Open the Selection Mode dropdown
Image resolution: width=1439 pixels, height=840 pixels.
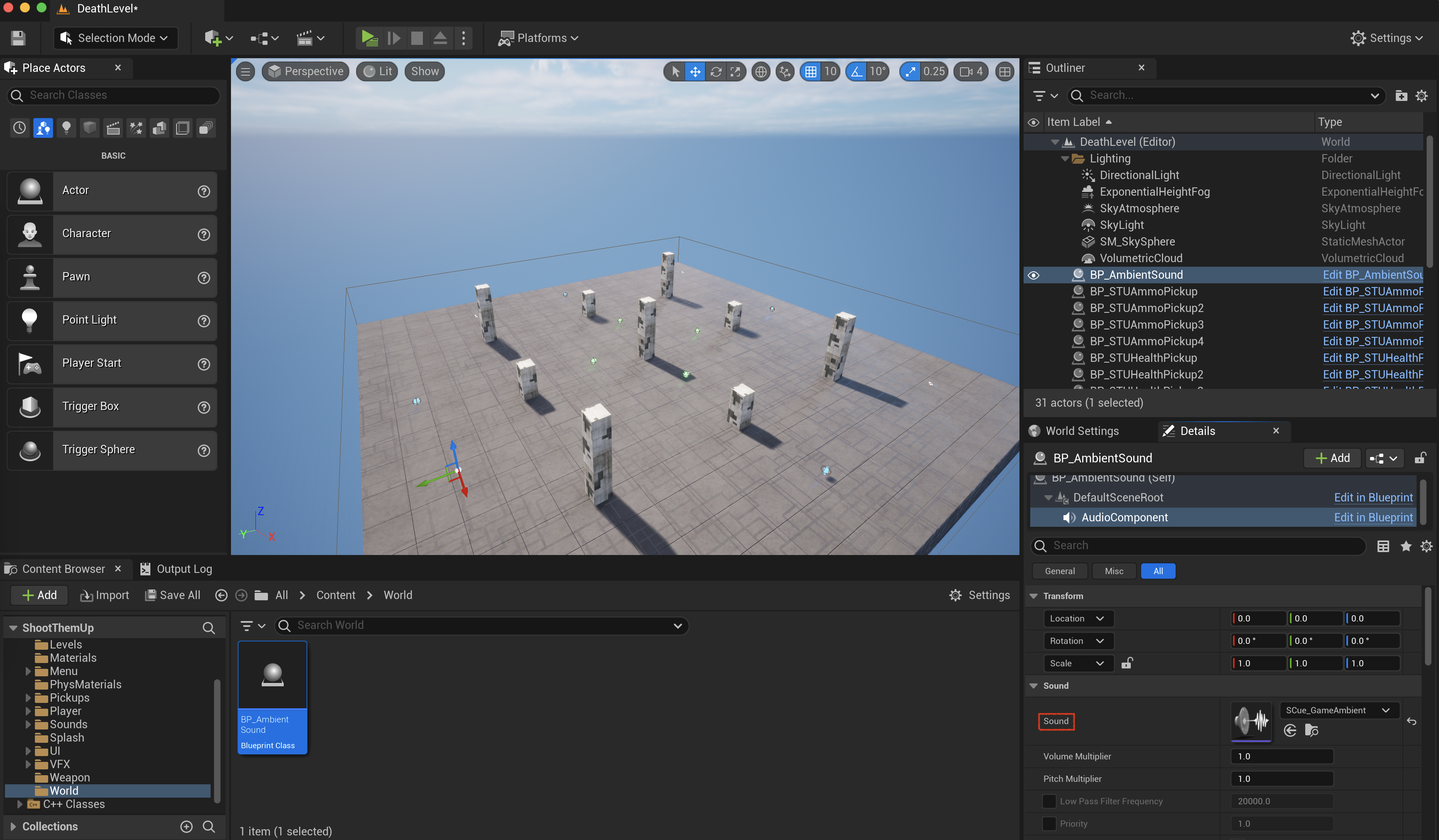(x=115, y=38)
